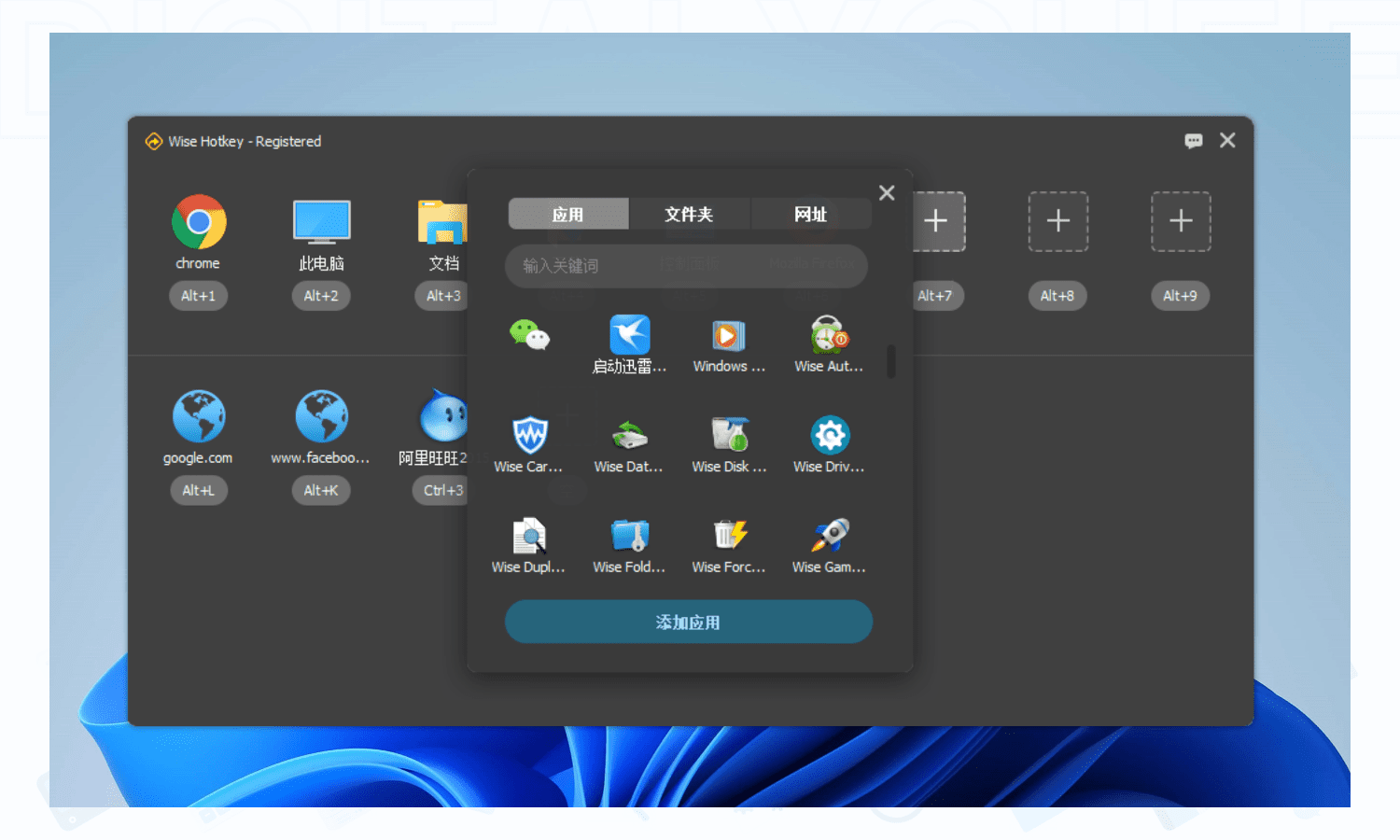Add a shortcut in the Alt+9 empty slot
This screenshot has width=1400, height=840.
(x=1181, y=221)
